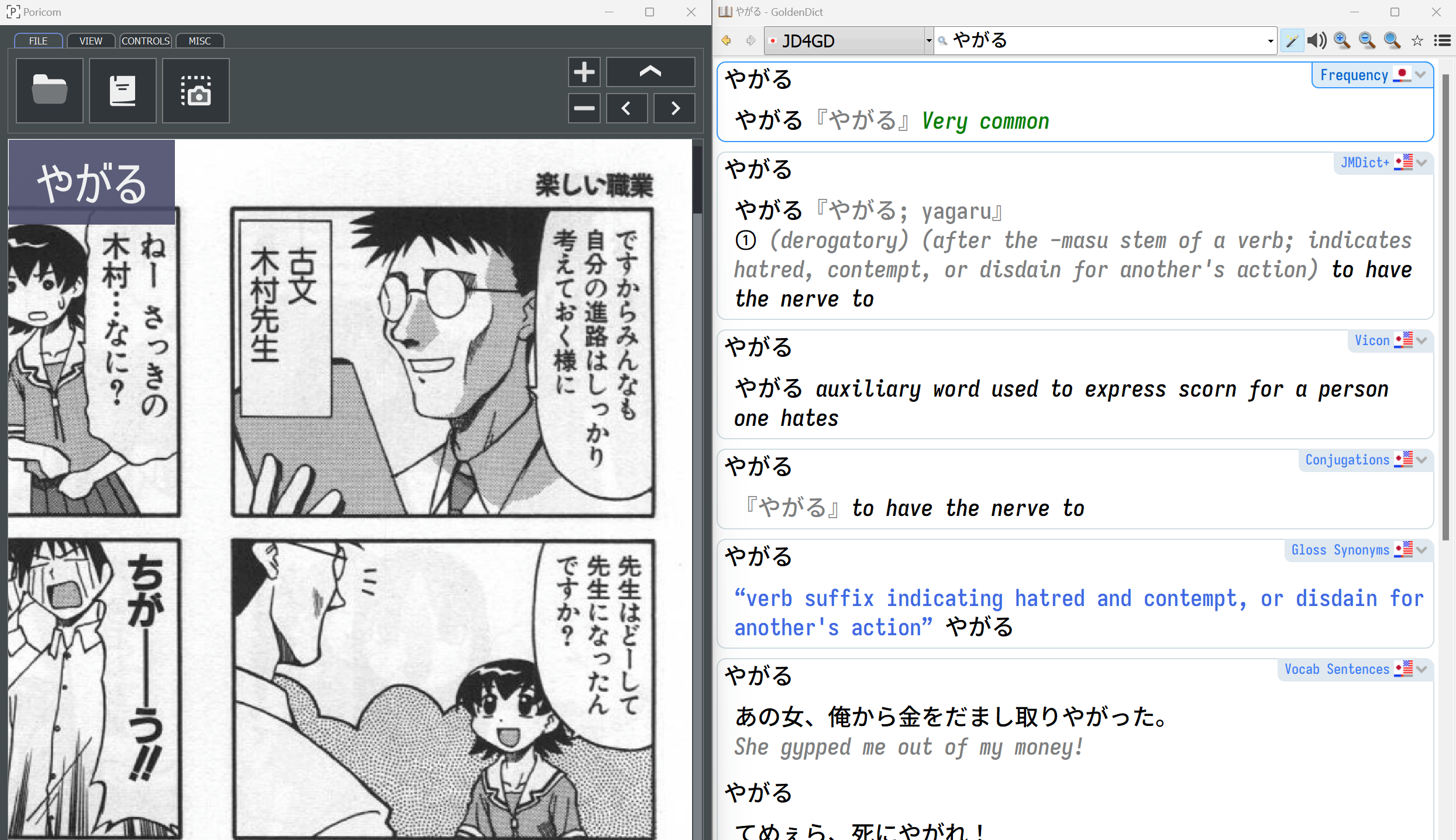Collapse the JMDict+ dictionary entry

tap(1422, 163)
